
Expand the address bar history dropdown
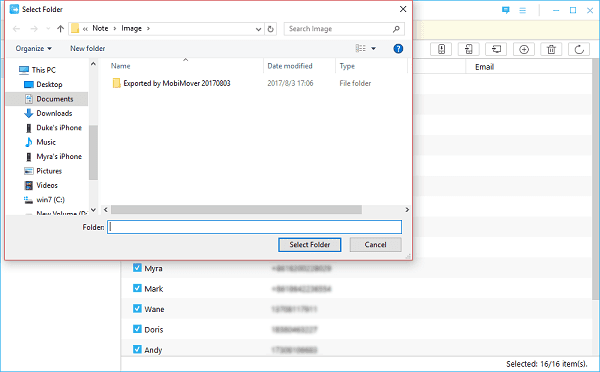coord(258,29)
